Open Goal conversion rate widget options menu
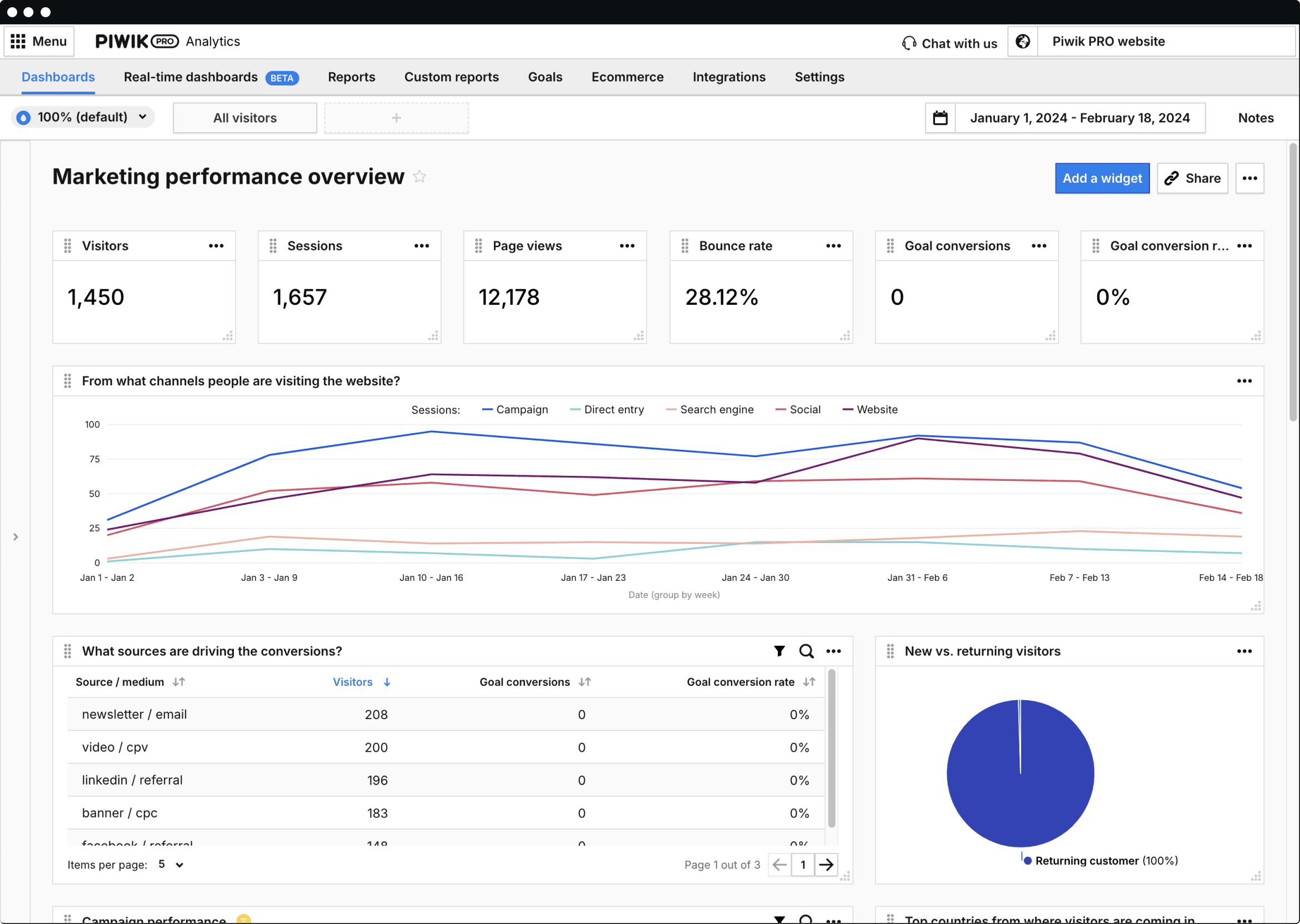 tap(1244, 246)
